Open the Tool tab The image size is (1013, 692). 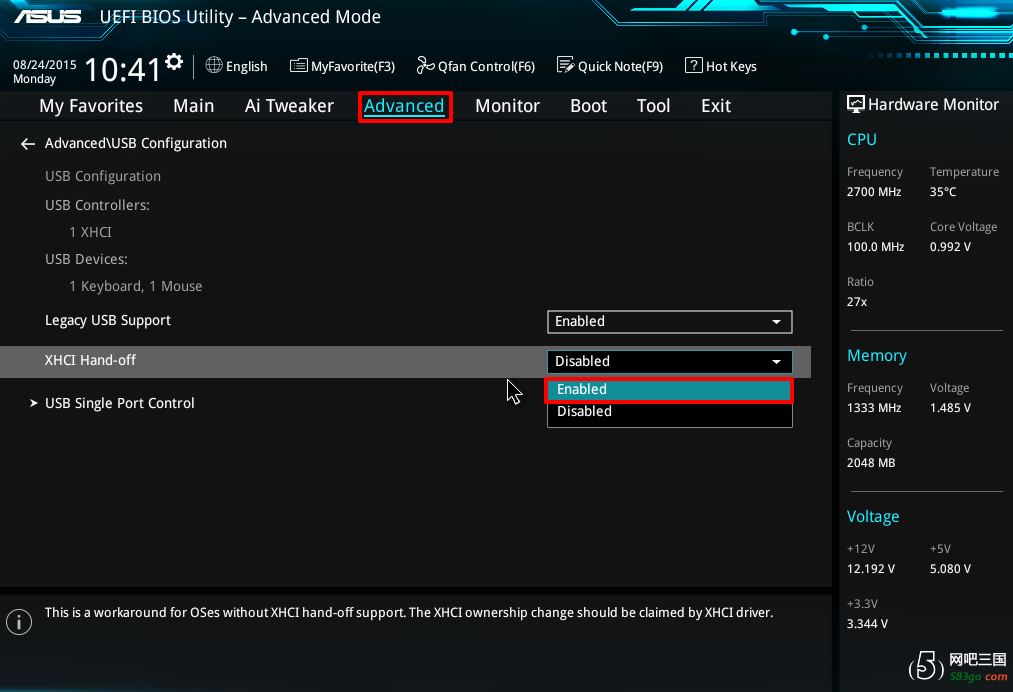pyautogui.click(x=653, y=106)
